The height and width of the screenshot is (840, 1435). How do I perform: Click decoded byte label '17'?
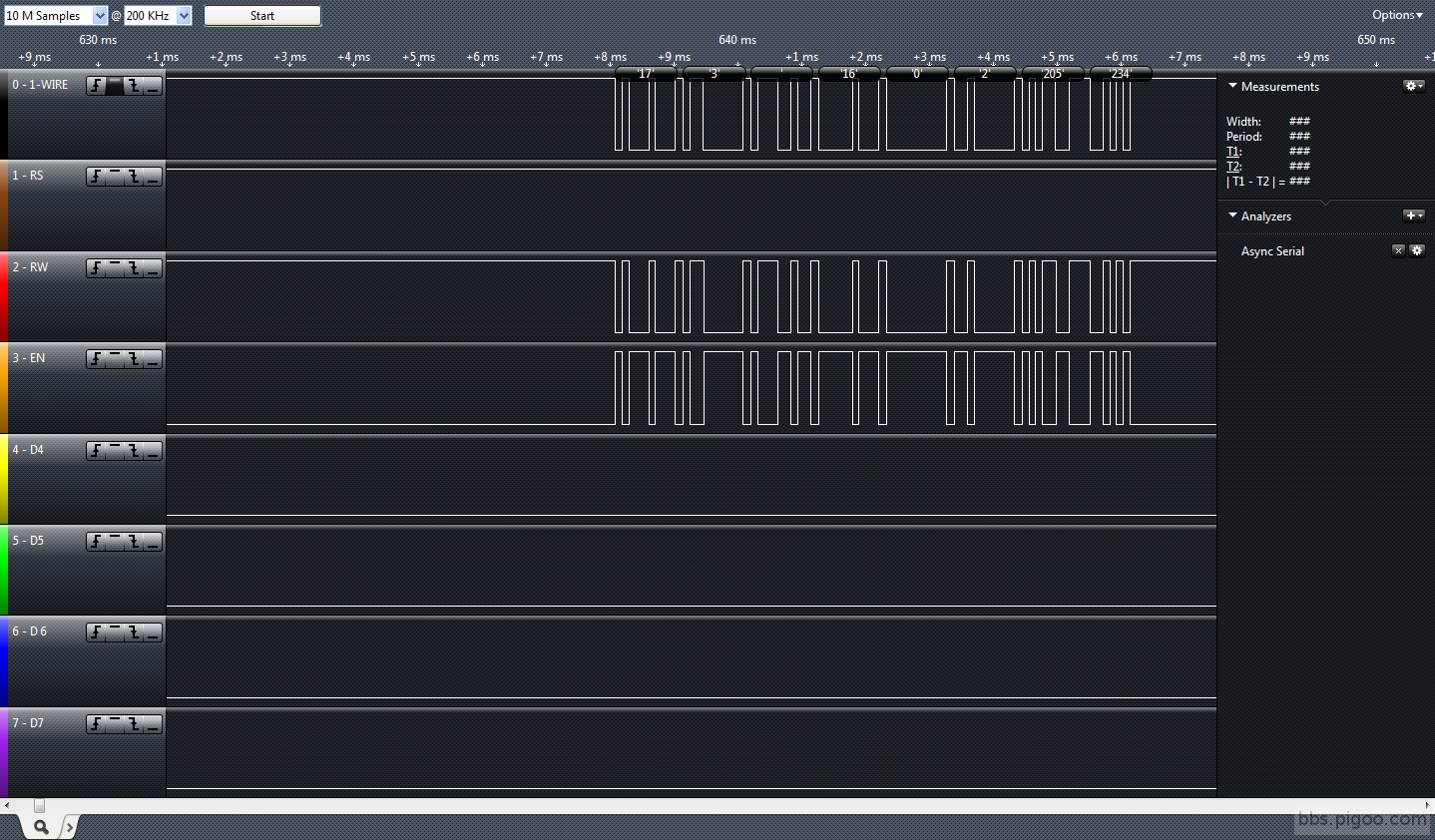coord(646,74)
